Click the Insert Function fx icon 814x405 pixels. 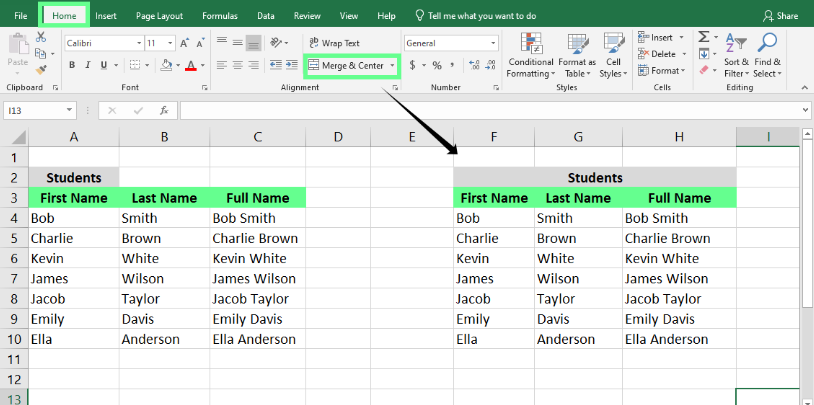click(x=163, y=110)
